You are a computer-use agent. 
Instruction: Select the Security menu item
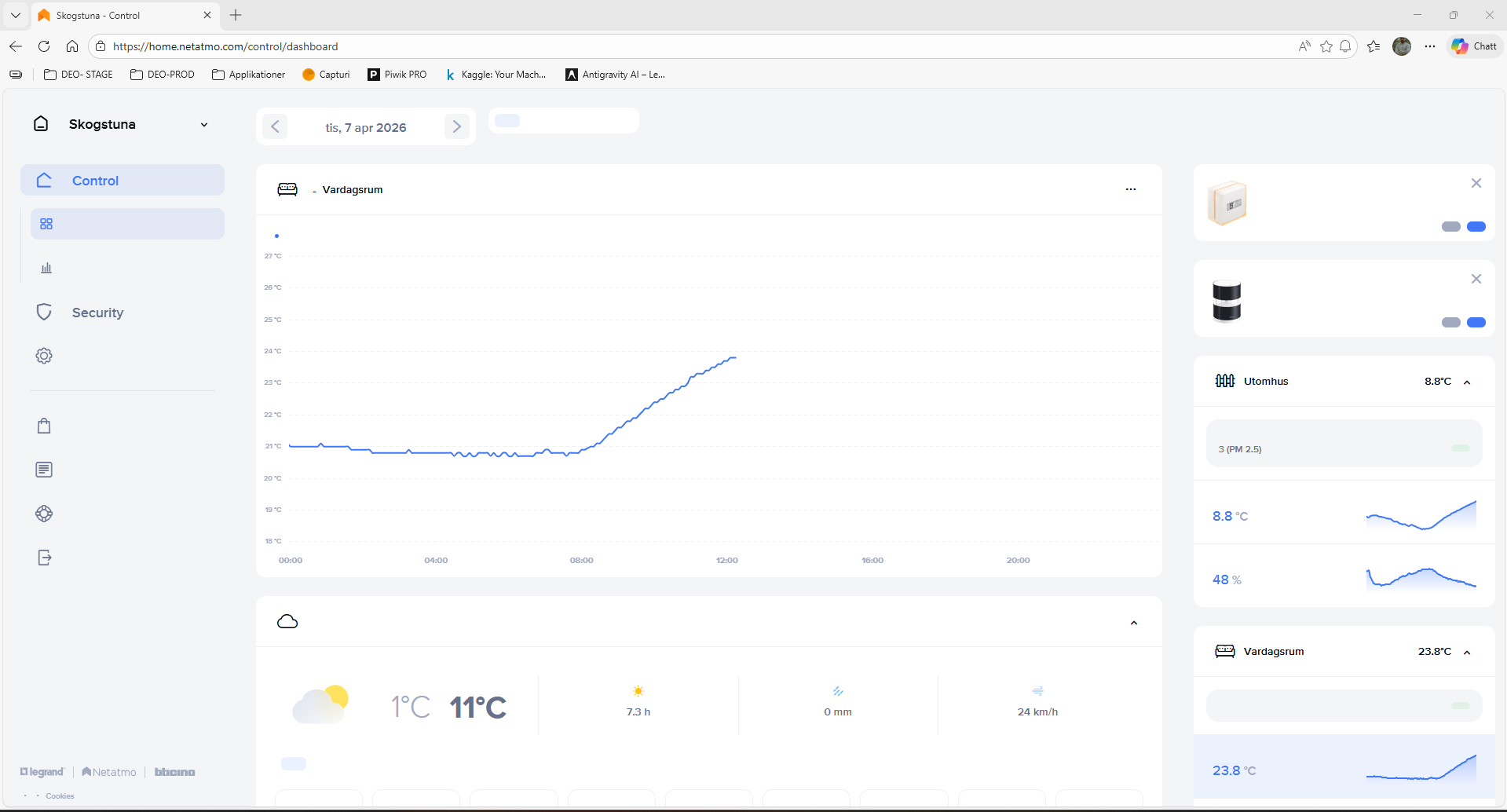click(97, 313)
